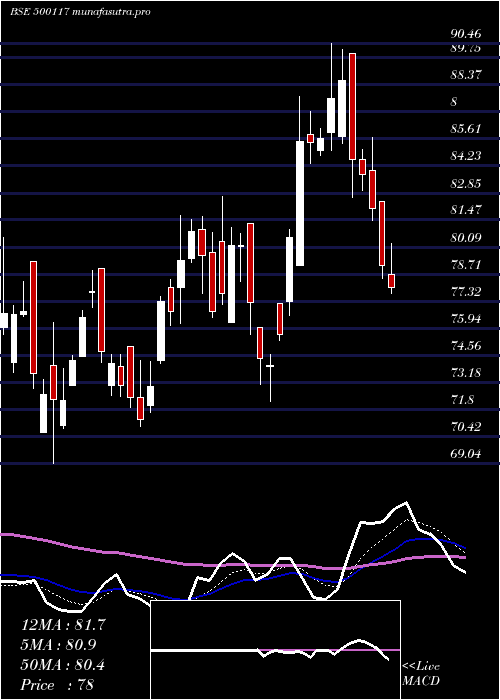Click the 90.46 price level label
Screen dimensions: 500x700
466,33
